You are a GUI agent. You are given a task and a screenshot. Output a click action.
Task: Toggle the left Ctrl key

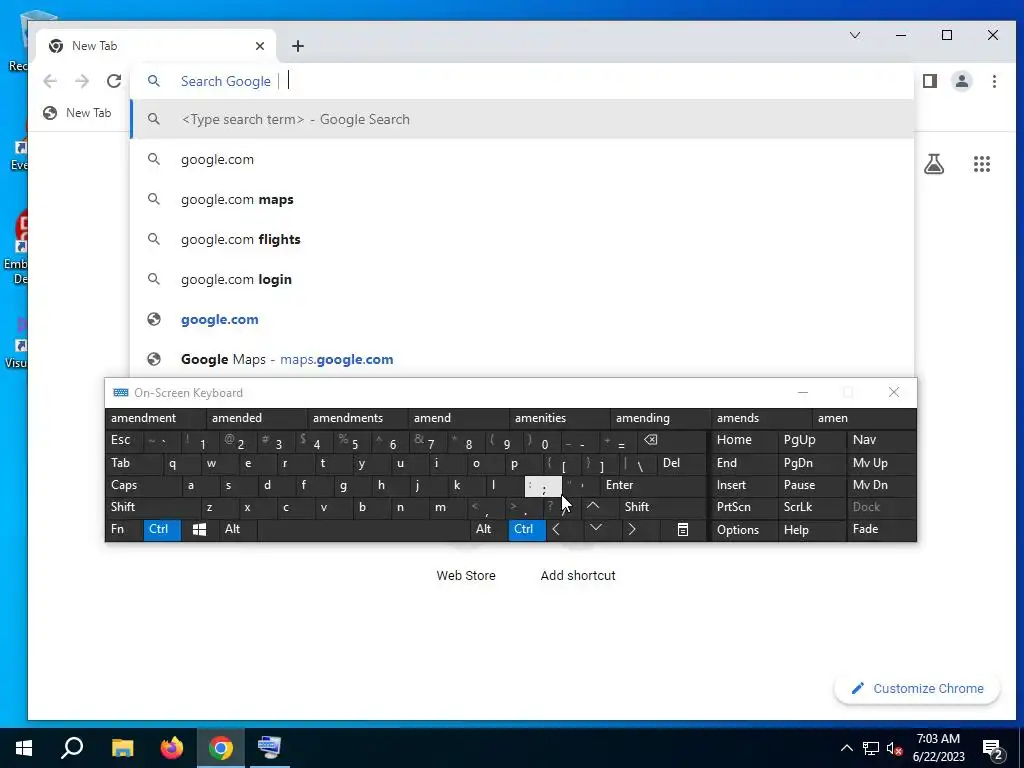coord(162,529)
